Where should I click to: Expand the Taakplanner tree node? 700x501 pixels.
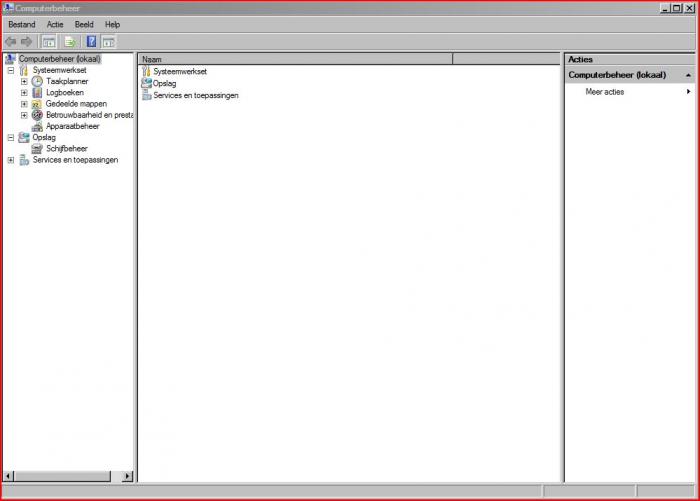[24, 82]
